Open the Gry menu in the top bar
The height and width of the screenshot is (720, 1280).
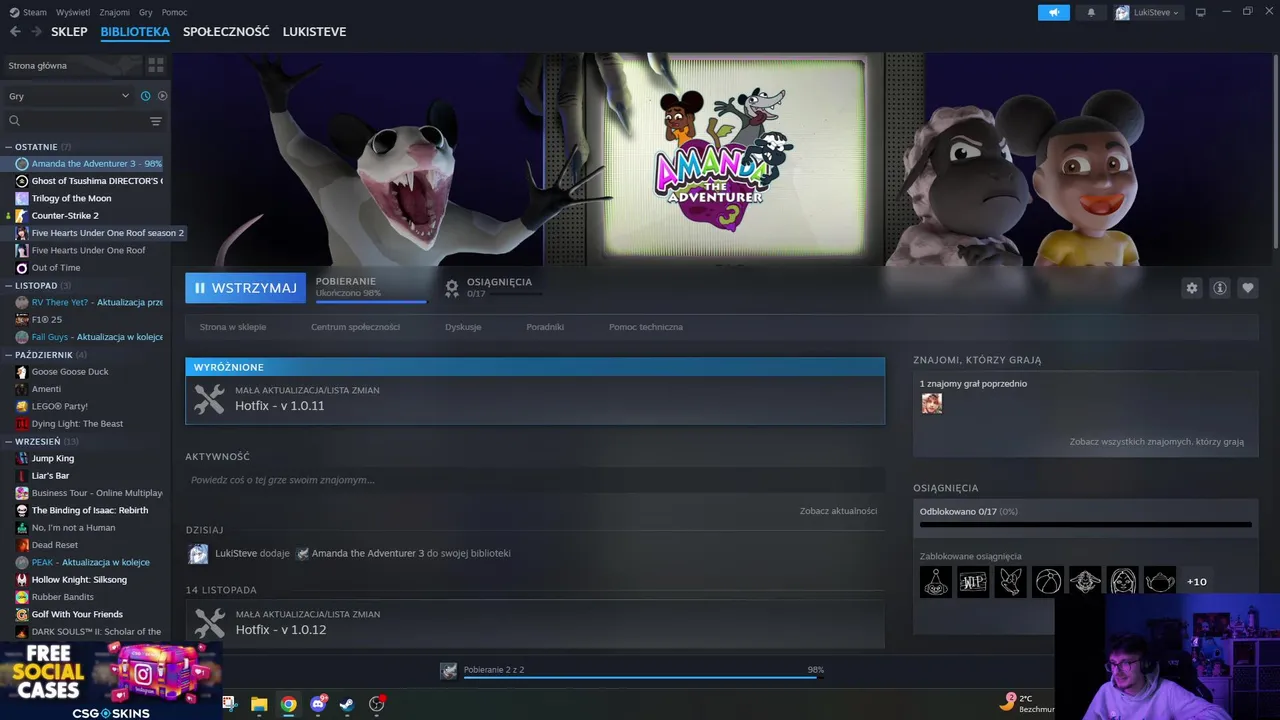coord(146,12)
